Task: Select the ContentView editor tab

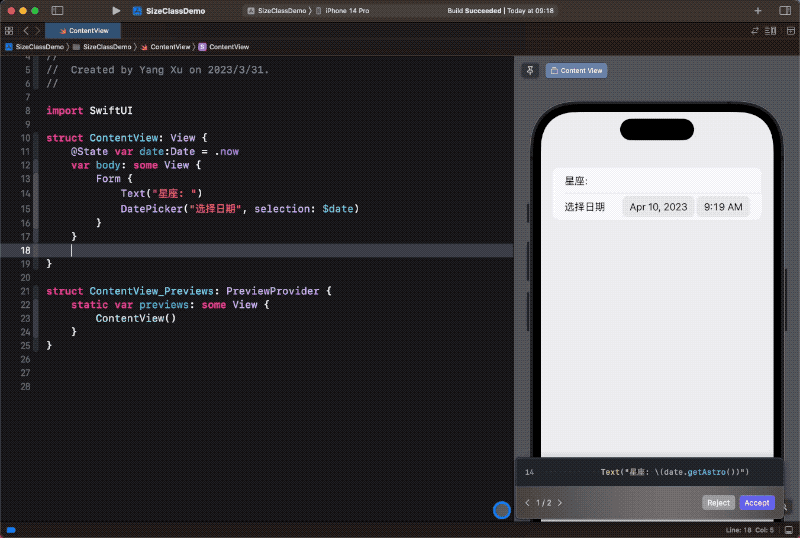Action: coord(83,31)
